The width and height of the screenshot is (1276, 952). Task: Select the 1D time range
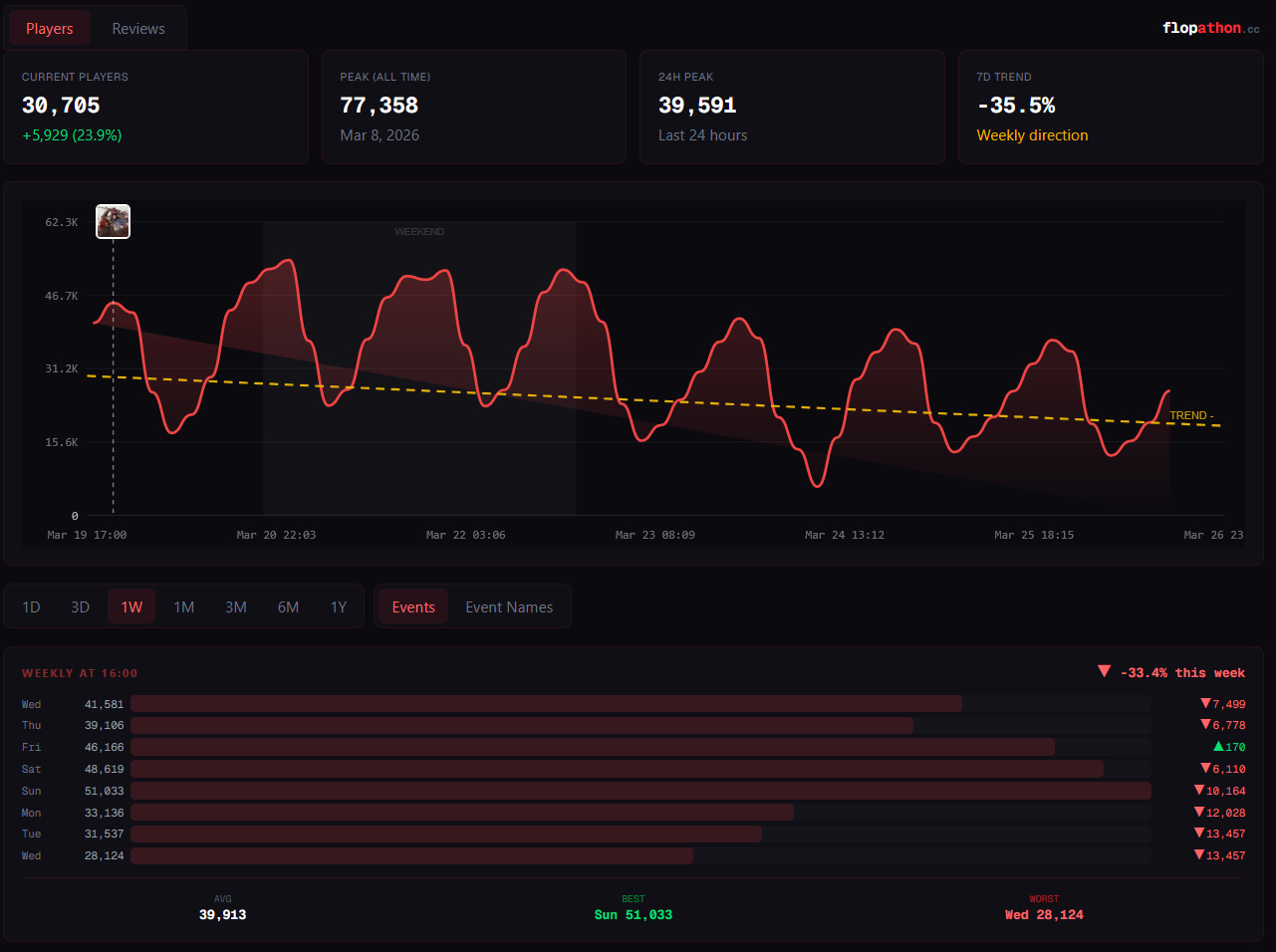(x=32, y=607)
